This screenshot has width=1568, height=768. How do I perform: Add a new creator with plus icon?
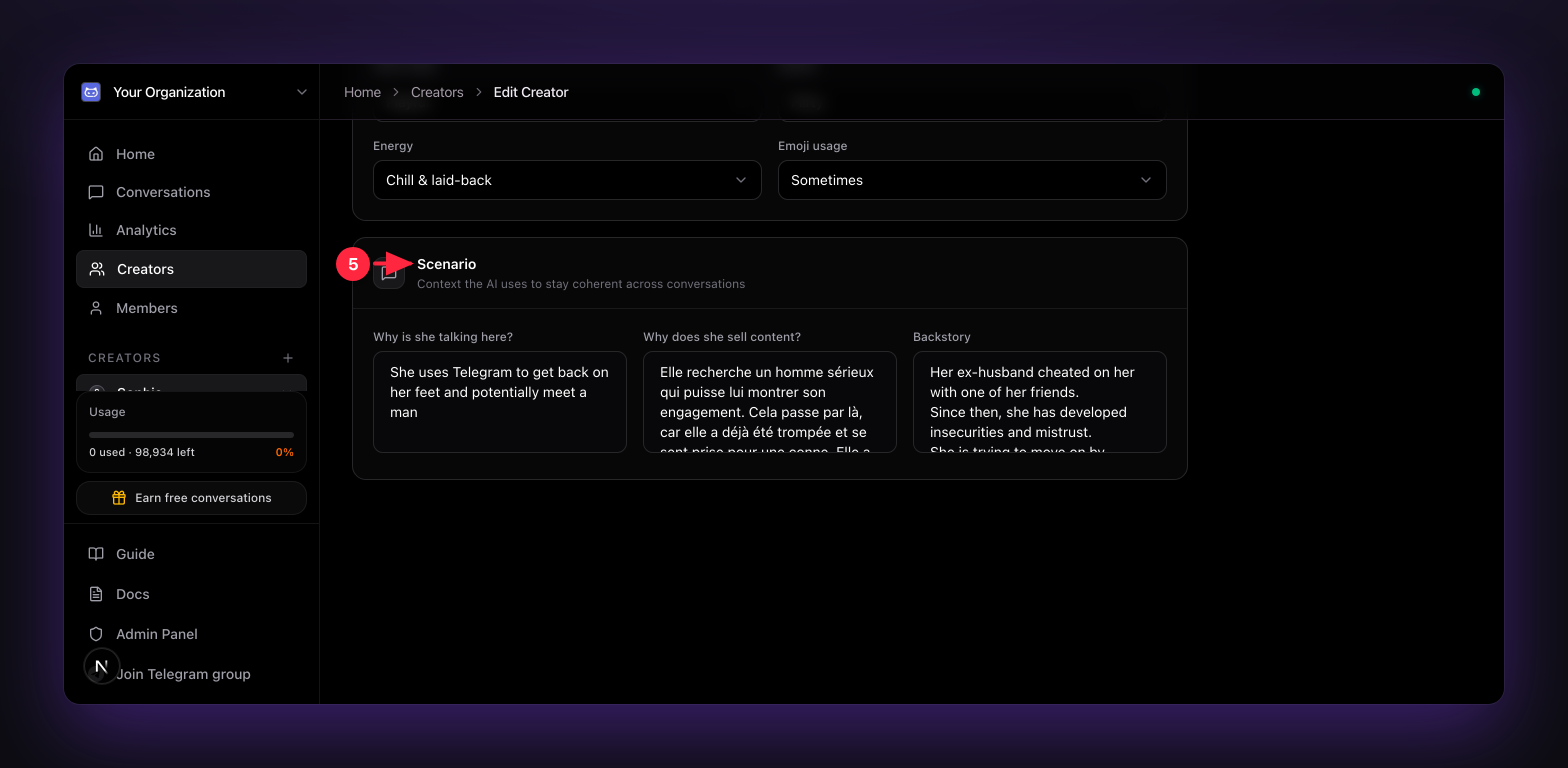point(288,358)
